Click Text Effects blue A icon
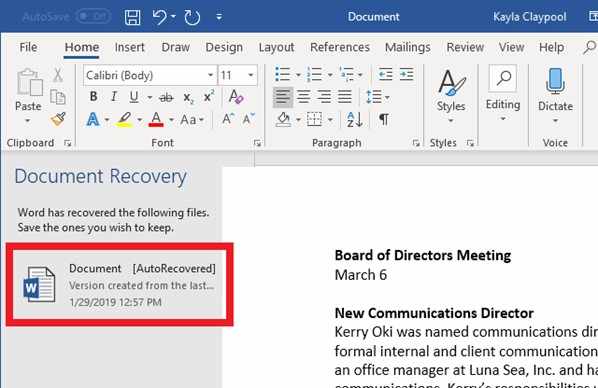Viewport: 598px width, 388px height. (93, 120)
